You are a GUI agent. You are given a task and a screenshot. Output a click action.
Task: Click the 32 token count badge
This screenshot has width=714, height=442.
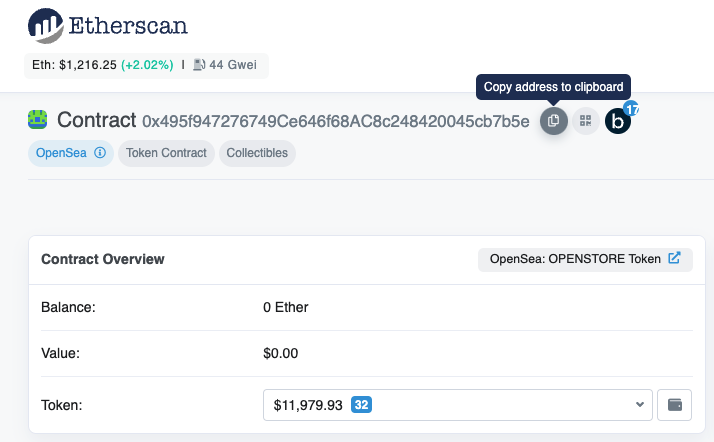(362, 405)
